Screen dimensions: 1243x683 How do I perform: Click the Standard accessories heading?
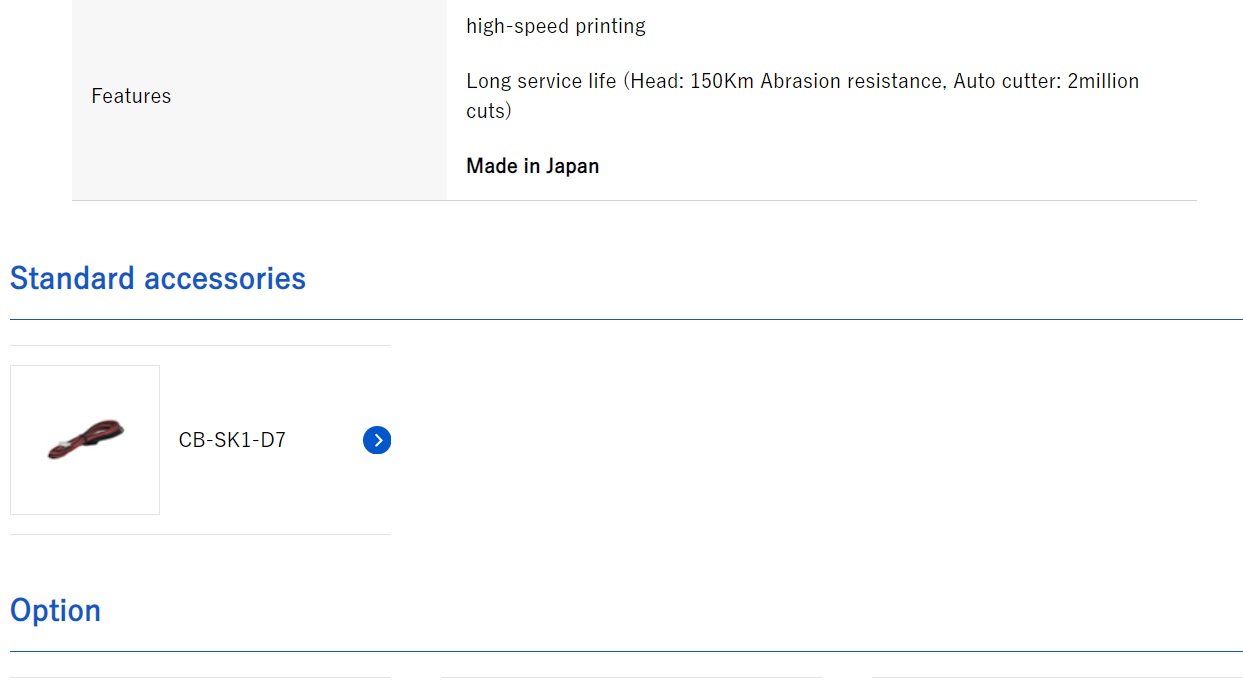click(x=158, y=278)
